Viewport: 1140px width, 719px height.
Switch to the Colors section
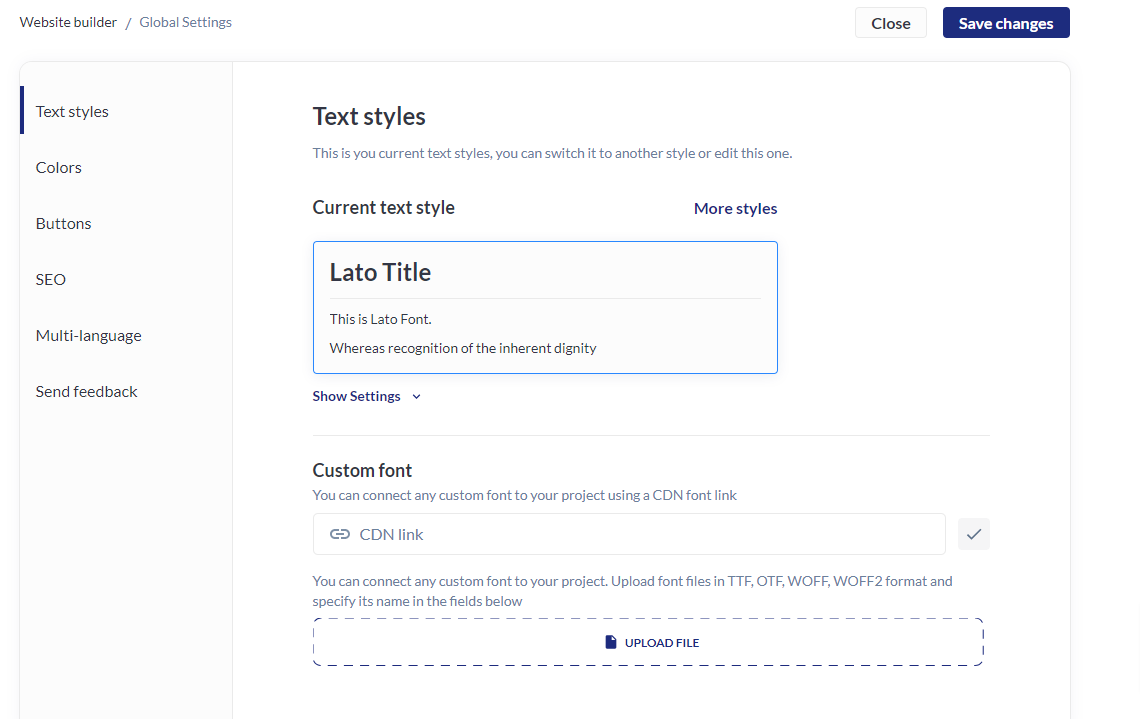(59, 167)
